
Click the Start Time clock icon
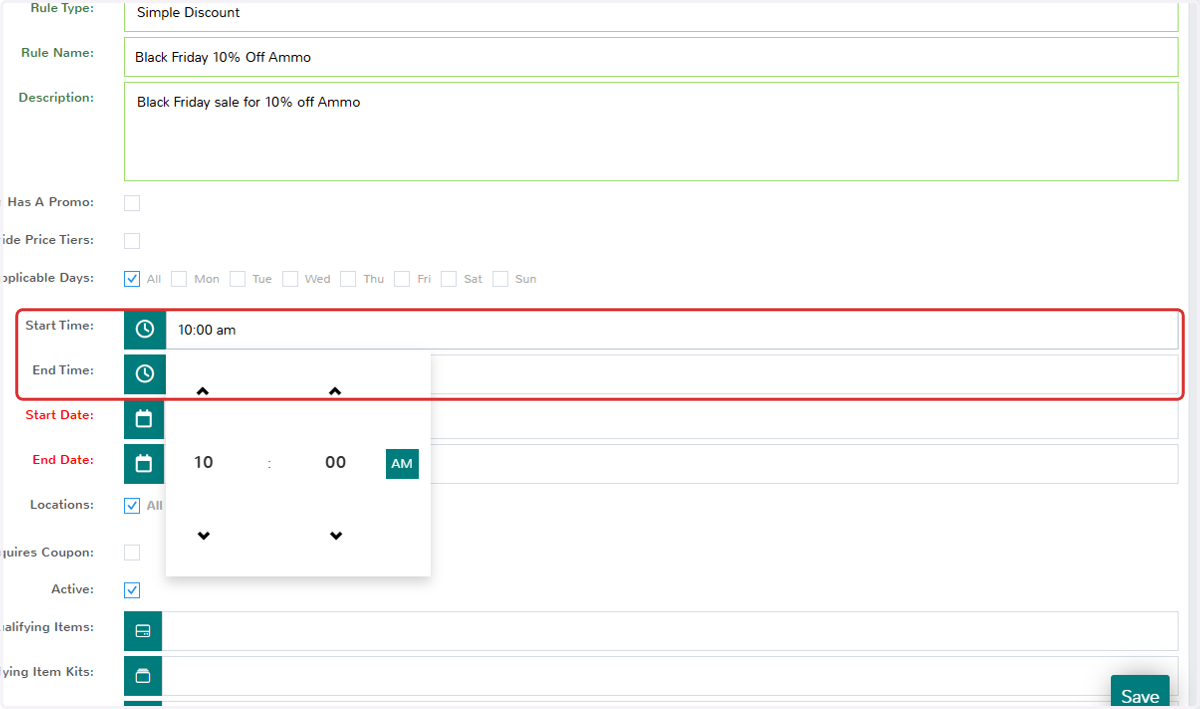[x=145, y=329]
